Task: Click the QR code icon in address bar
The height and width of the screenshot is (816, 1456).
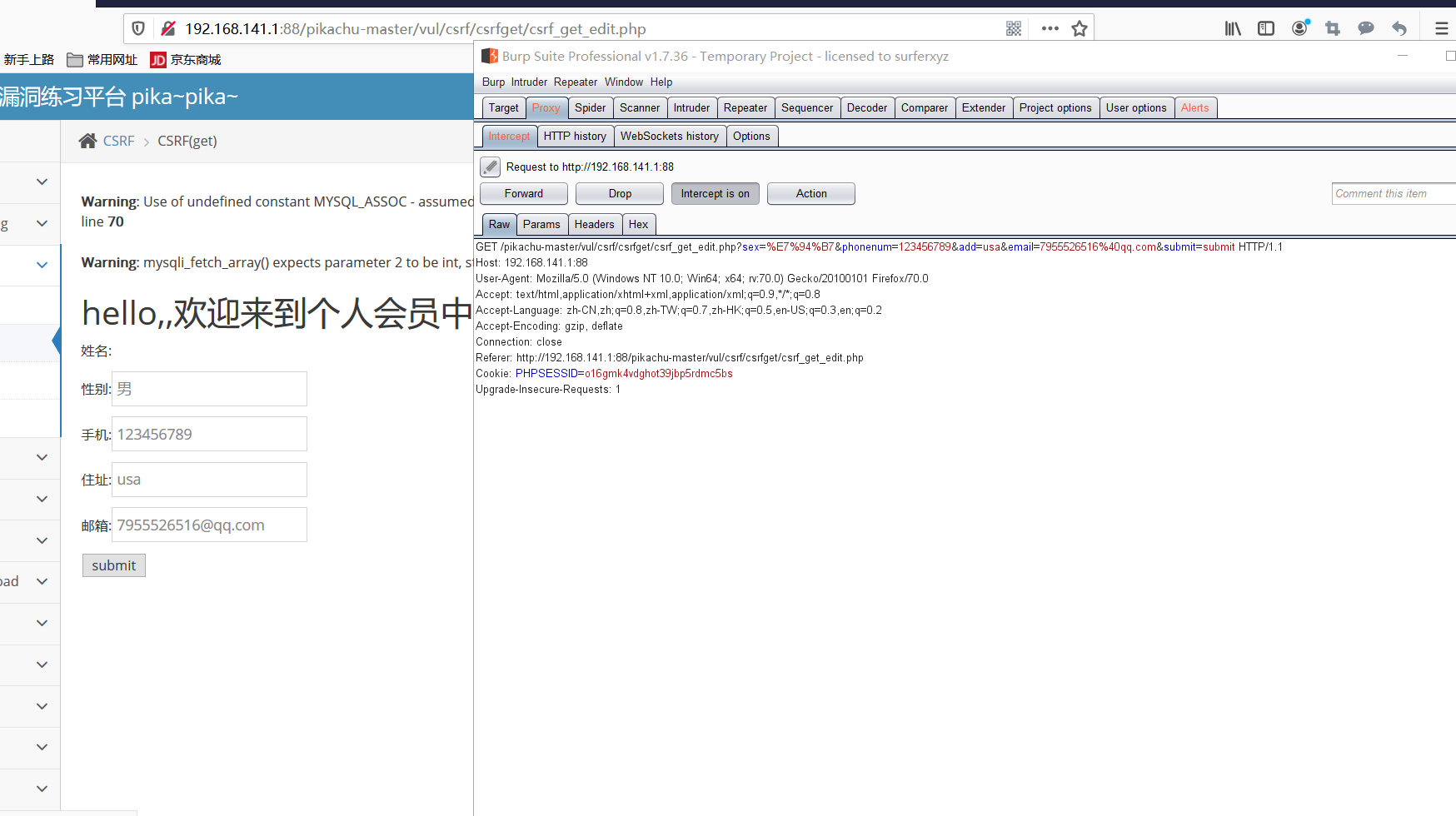Action: (1014, 29)
